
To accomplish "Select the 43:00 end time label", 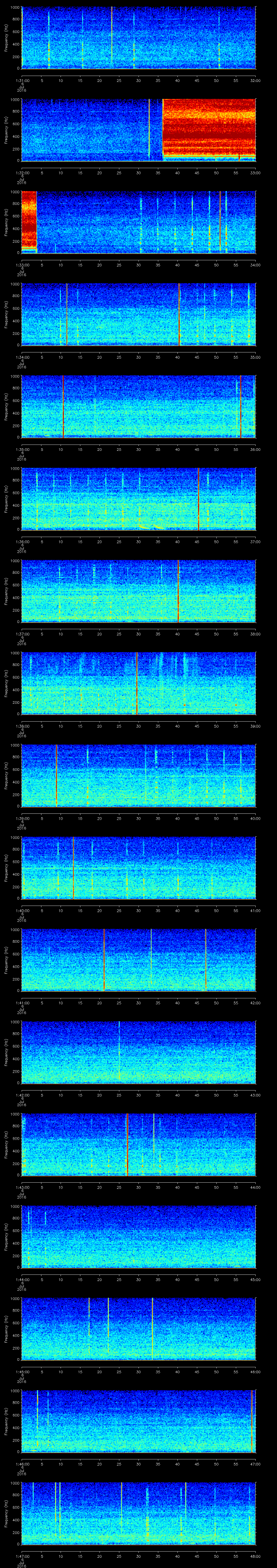I will point(255,1095).
